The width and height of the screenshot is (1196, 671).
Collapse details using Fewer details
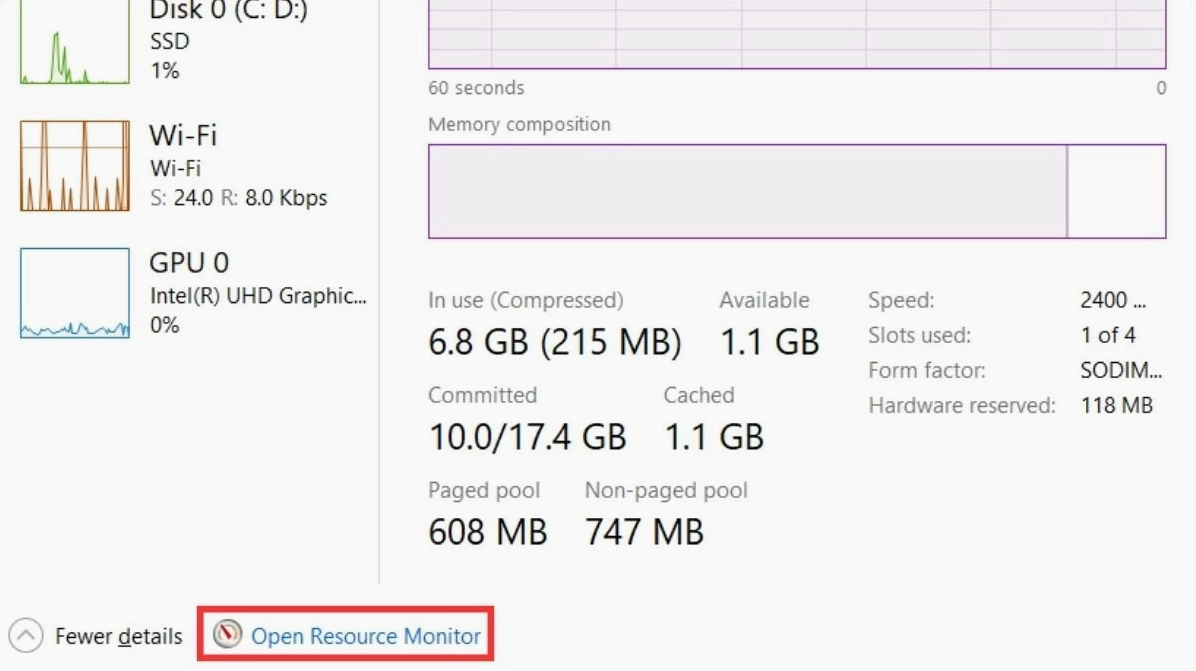(x=122, y=636)
